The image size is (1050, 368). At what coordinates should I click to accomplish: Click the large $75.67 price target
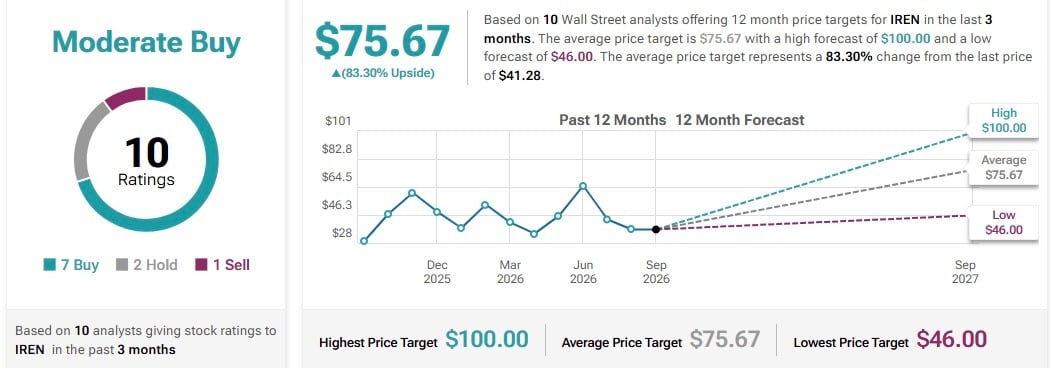pyautogui.click(x=382, y=40)
